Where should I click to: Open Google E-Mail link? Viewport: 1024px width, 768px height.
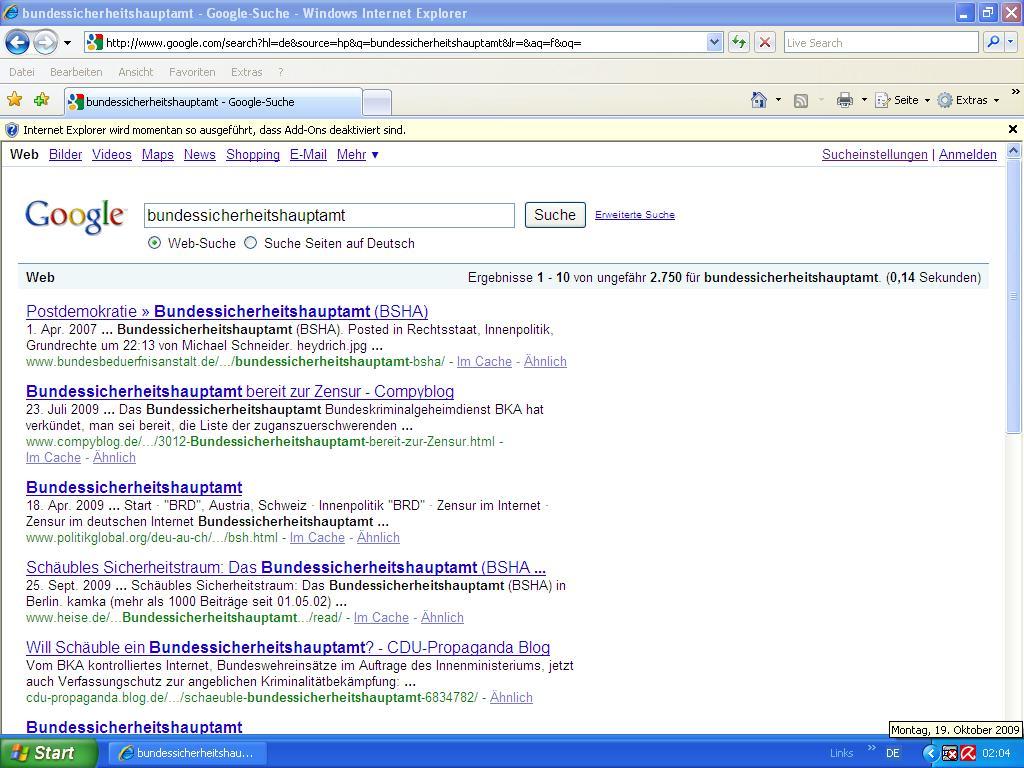click(308, 155)
